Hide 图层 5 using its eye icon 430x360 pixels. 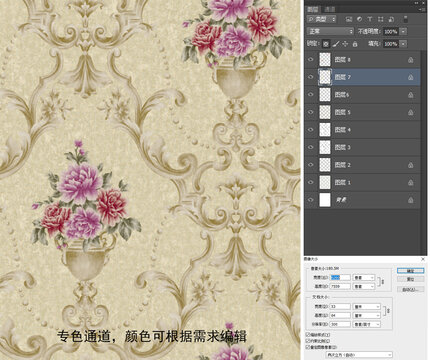click(x=311, y=112)
